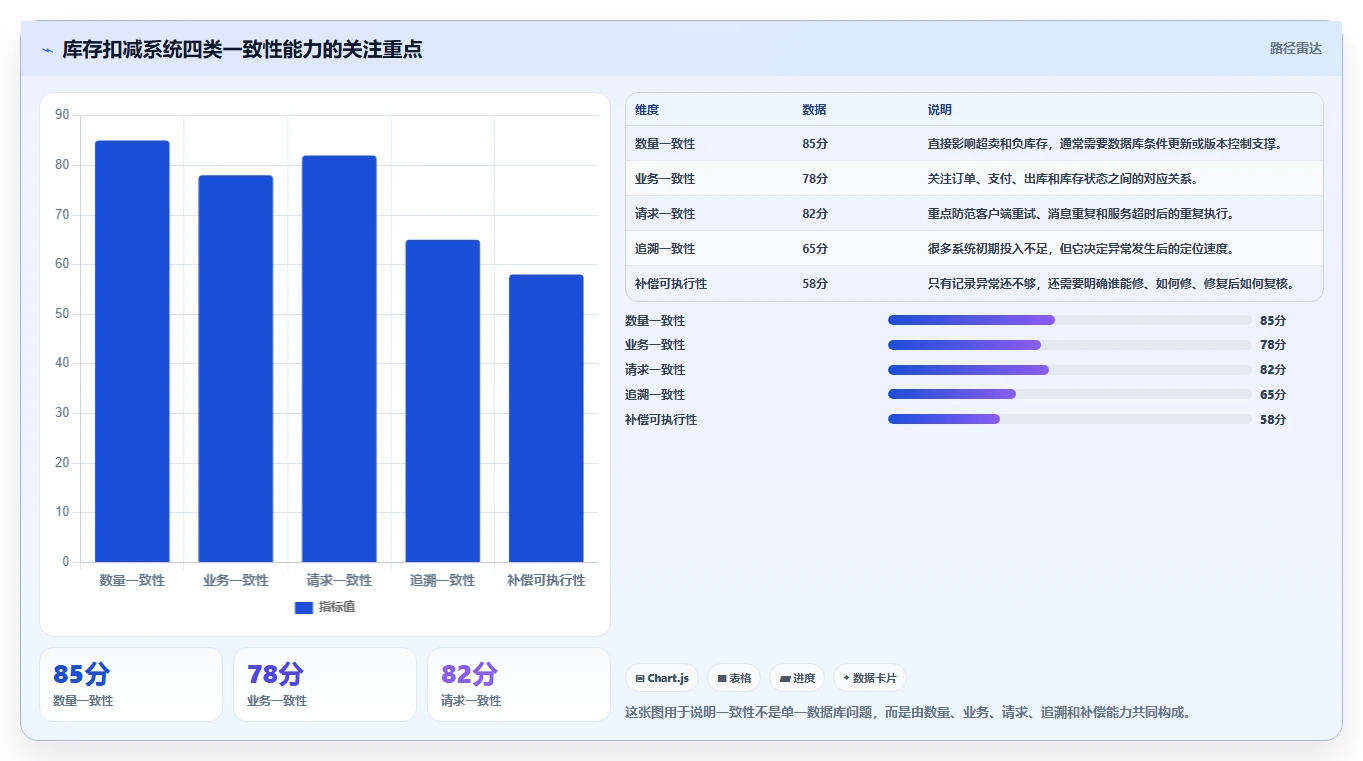1363x761 pixels.
Task: Click the 追溯一致性 bar in the chart
Action: pyautogui.click(x=442, y=401)
